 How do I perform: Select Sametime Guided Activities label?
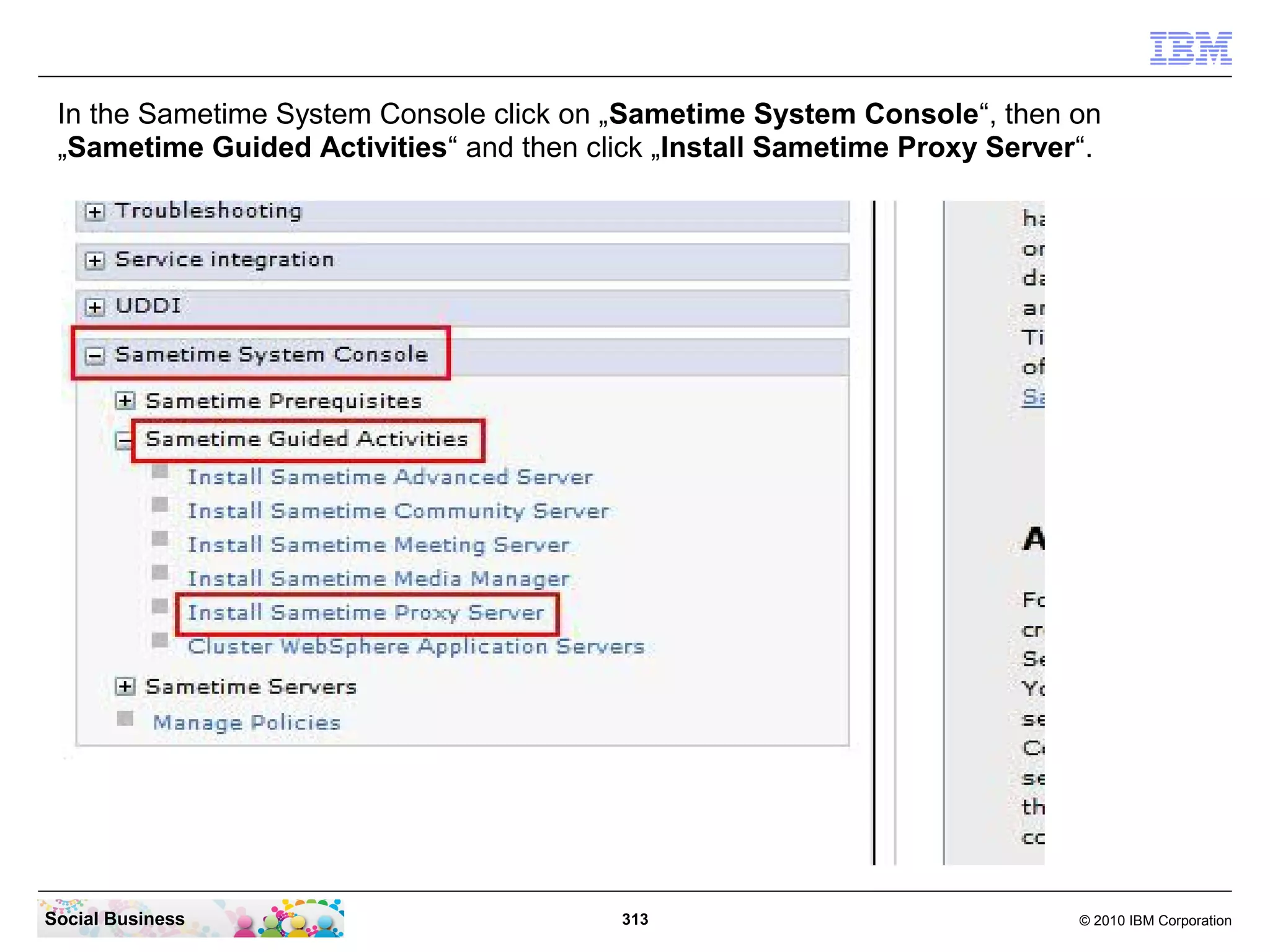click(306, 439)
